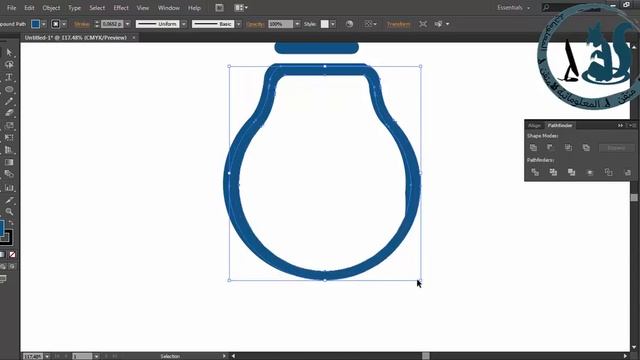The height and width of the screenshot is (360, 640).
Task: Swap fill and stroke colors arrow
Action: (11, 223)
